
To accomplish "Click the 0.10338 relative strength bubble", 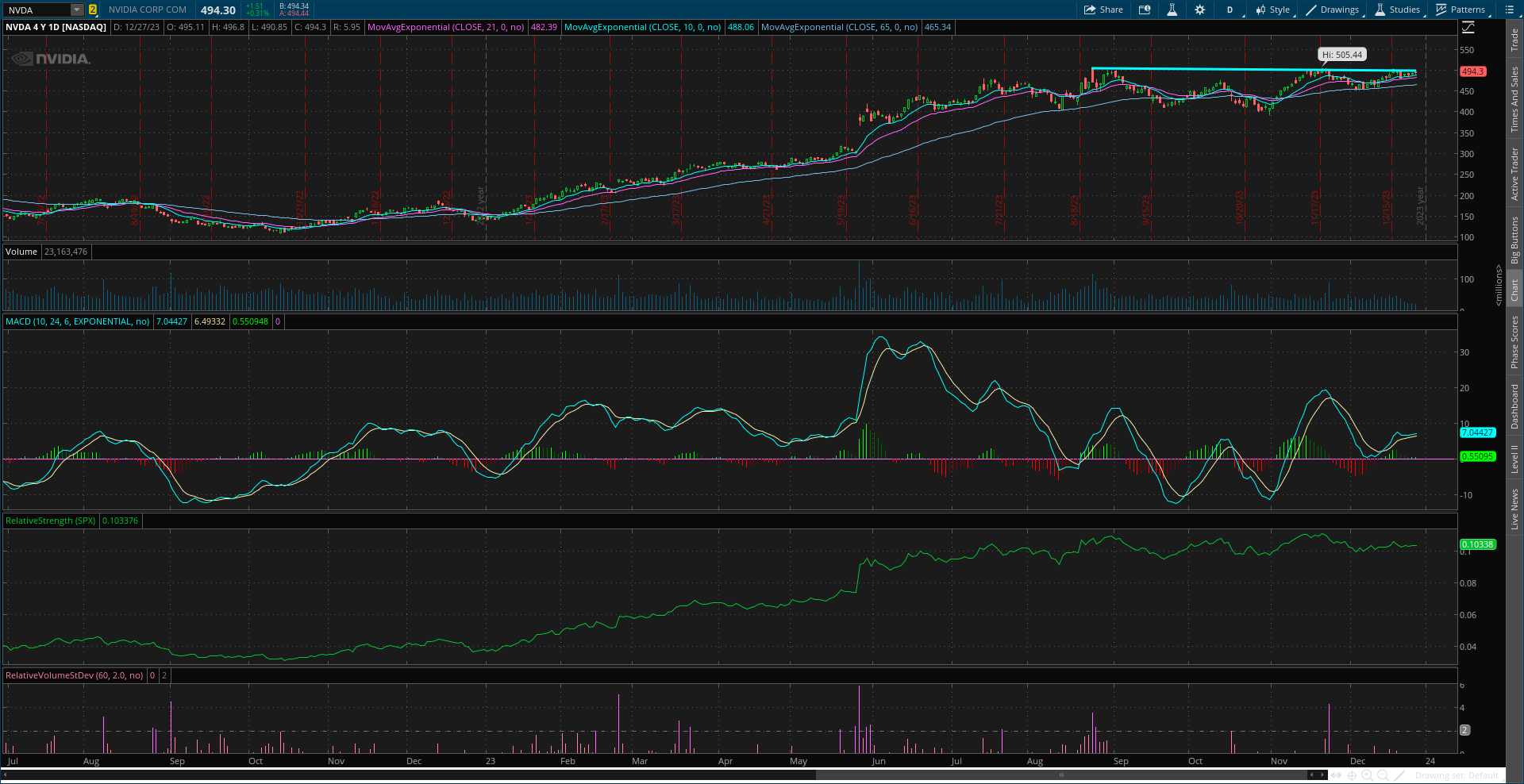I will click(x=1477, y=544).
